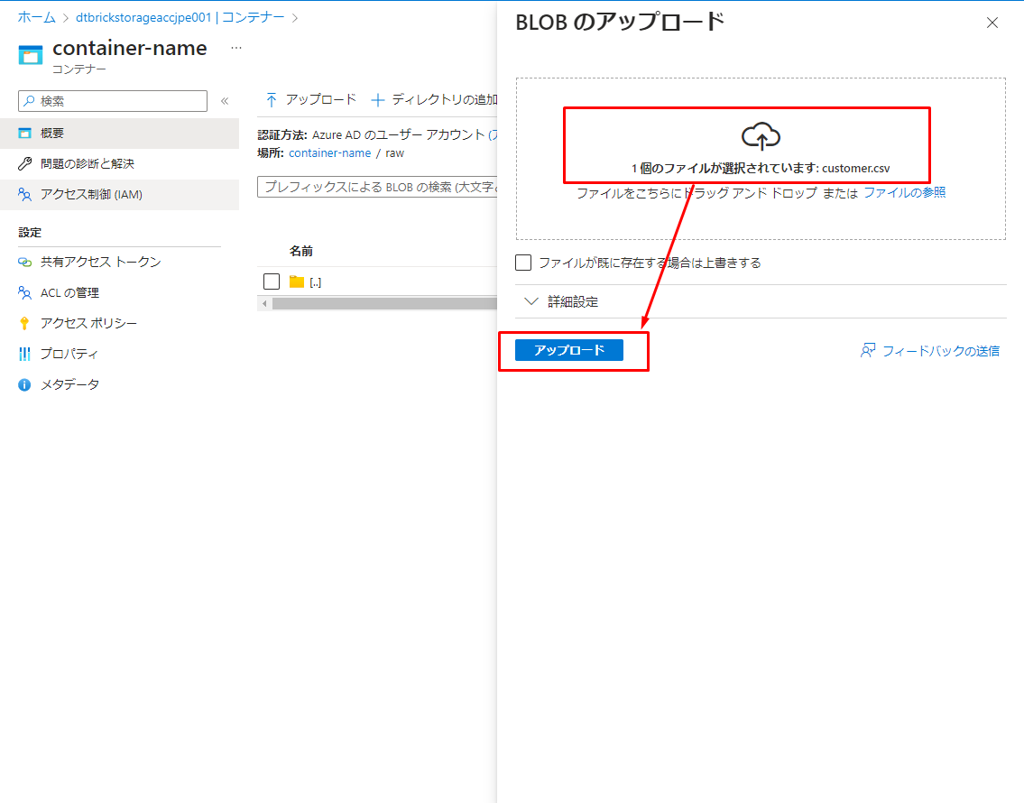This screenshot has height=803, width=1024.
Task: Click the key icon for アクセス ポリシー
Action: [x=25, y=323]
